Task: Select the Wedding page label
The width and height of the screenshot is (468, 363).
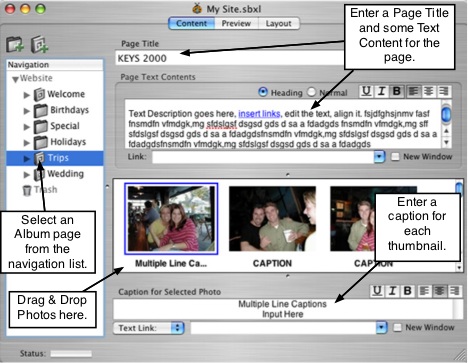Action: (x=66, y=174)
